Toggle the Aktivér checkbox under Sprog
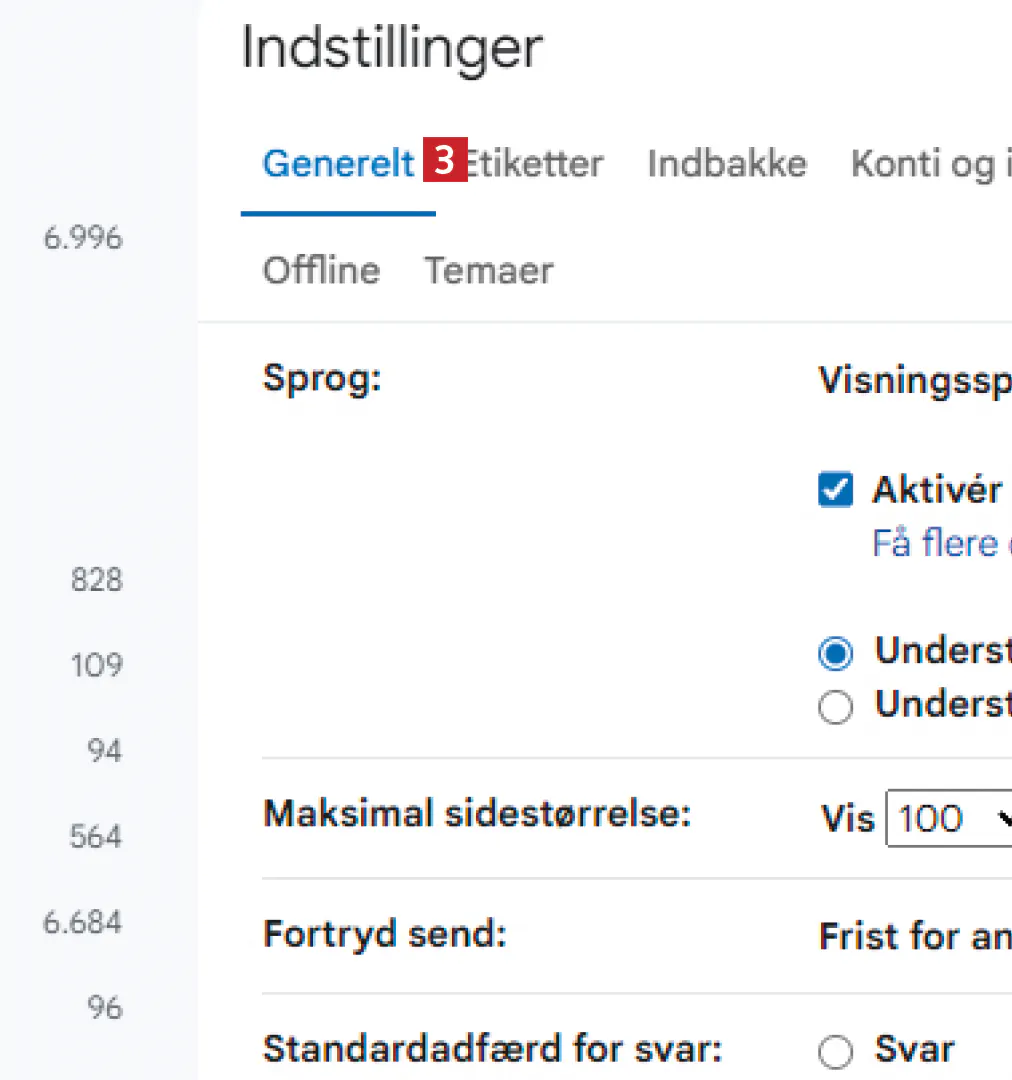1012x1080 pixels. point(835,491)
